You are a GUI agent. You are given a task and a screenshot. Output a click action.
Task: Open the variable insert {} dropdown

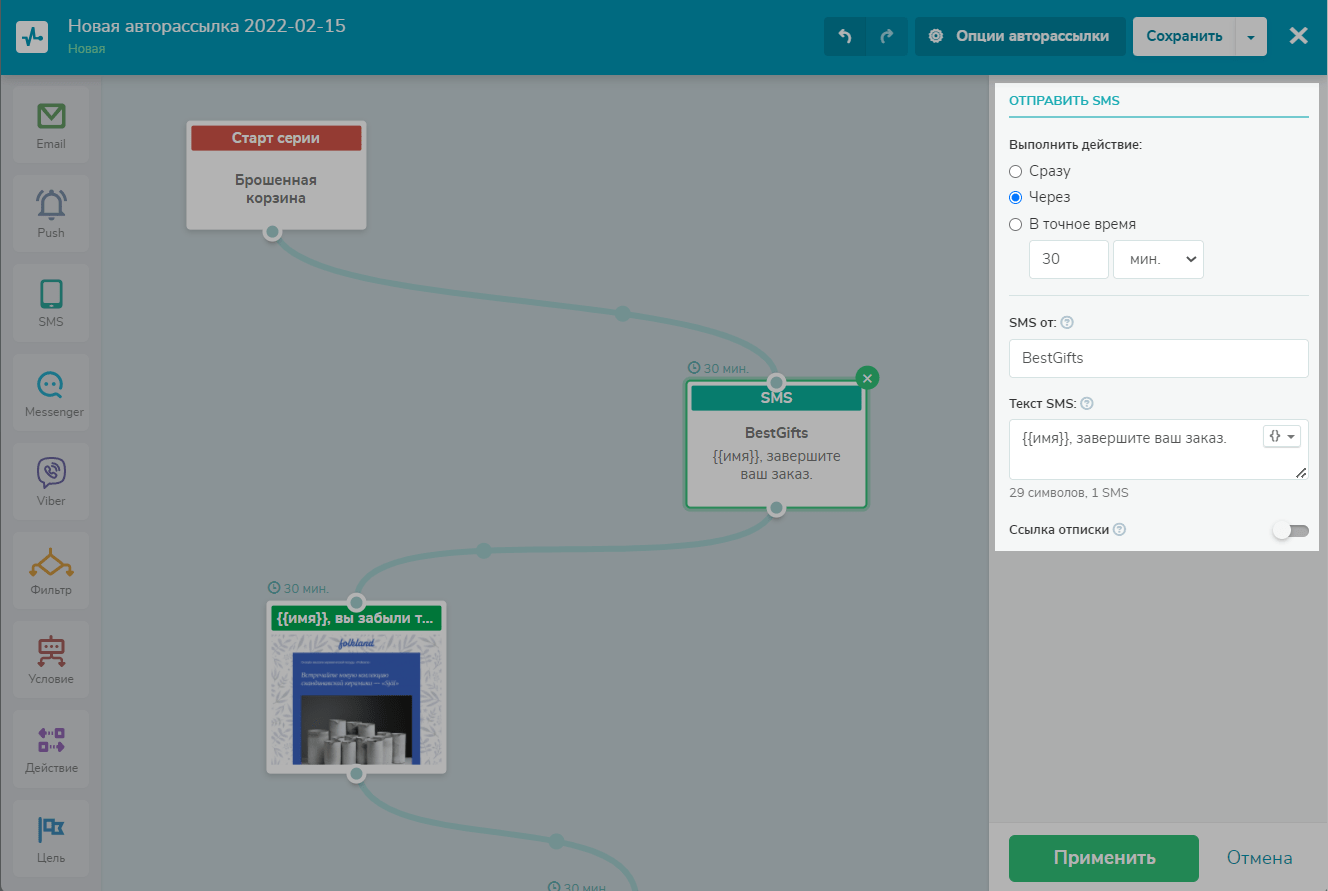click(1281, 437)
